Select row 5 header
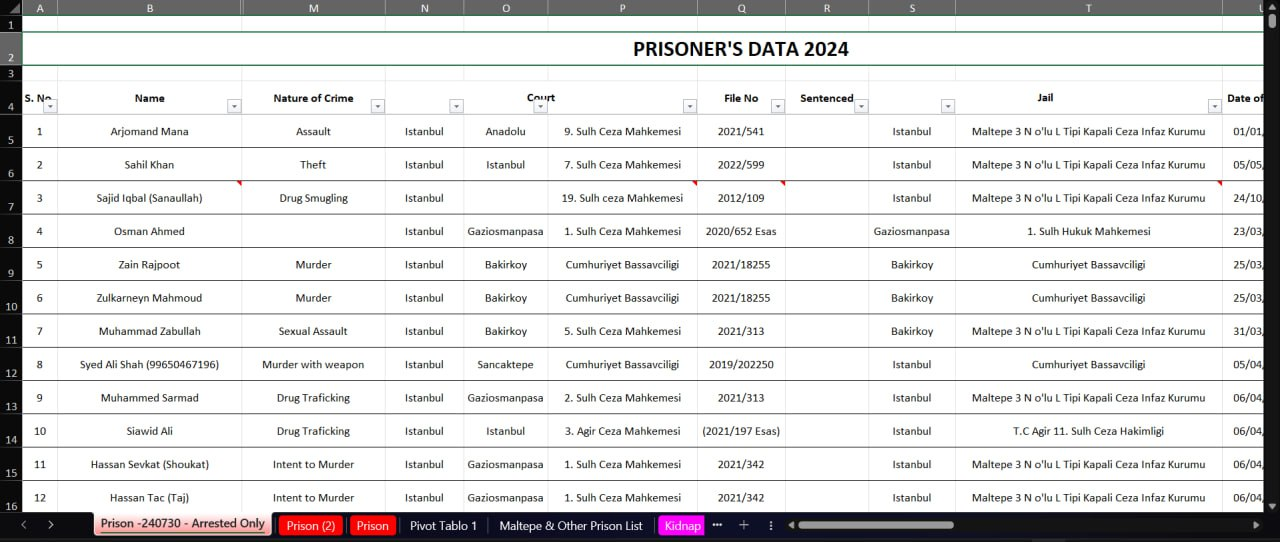This screenshot has height=542, width=1280. click(x=10, y=131)
